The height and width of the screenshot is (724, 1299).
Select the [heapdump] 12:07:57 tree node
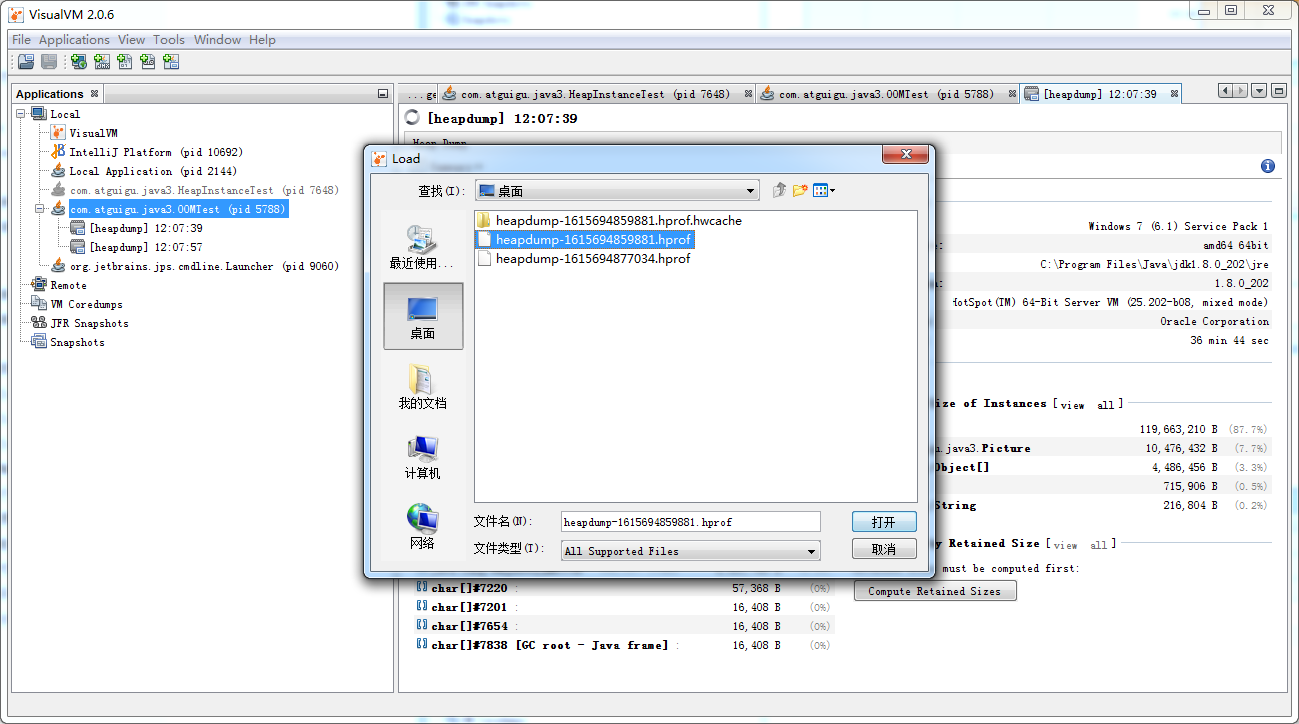[x=145, y=247]
